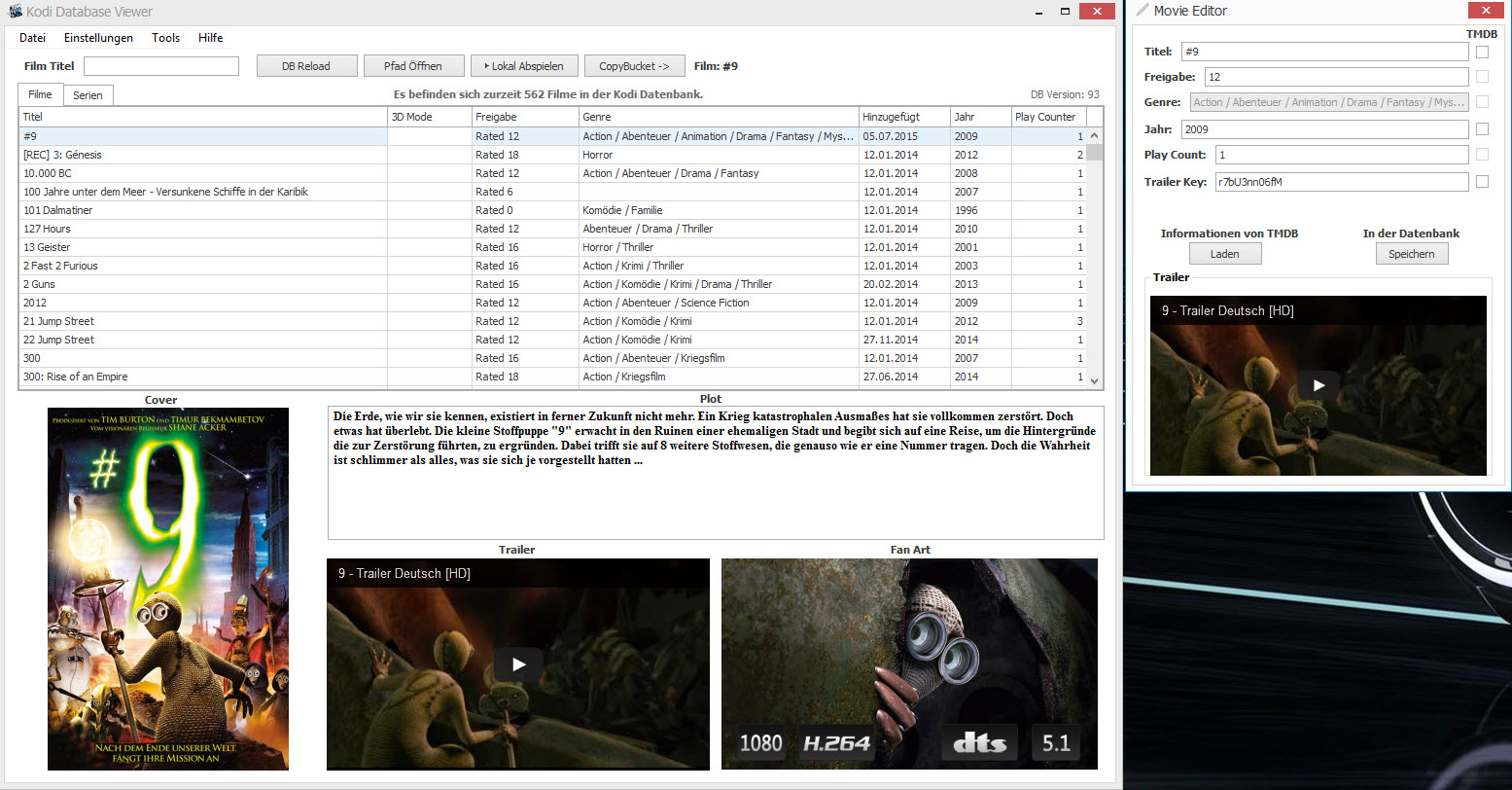Click the movie list scroll down arrow
1512x790 pixels.
(1095, 381)
